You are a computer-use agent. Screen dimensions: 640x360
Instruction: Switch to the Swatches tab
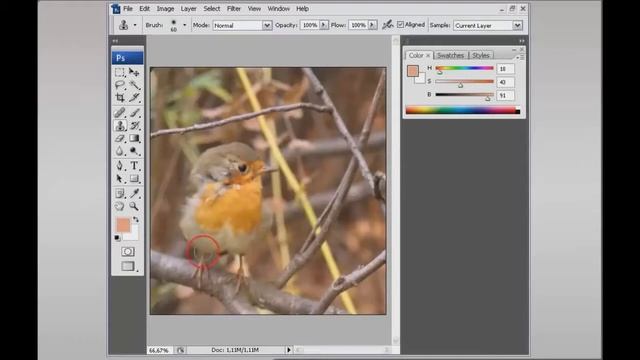tap(451, 55)
